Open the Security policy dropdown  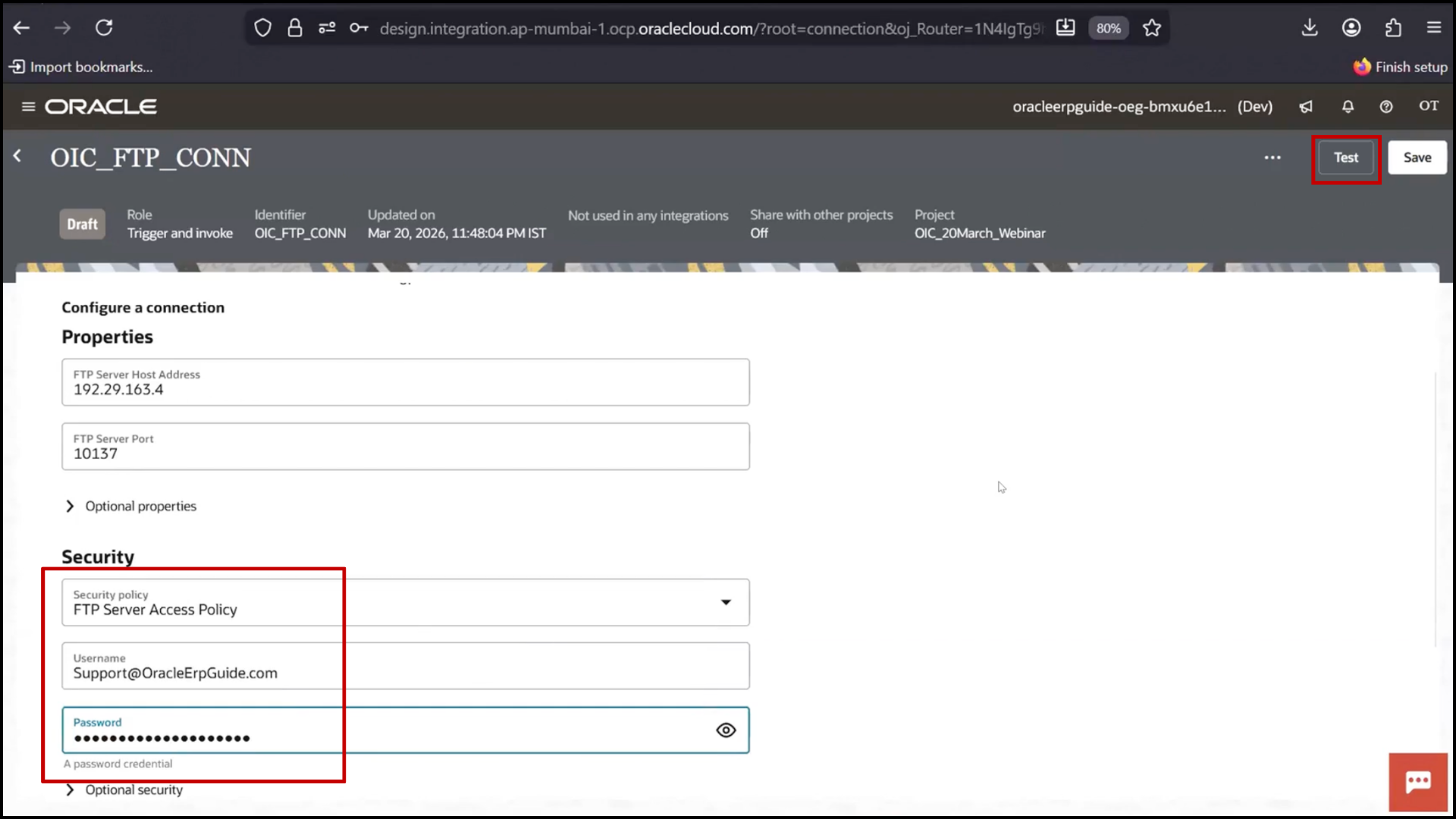click(x=406, y=602)
